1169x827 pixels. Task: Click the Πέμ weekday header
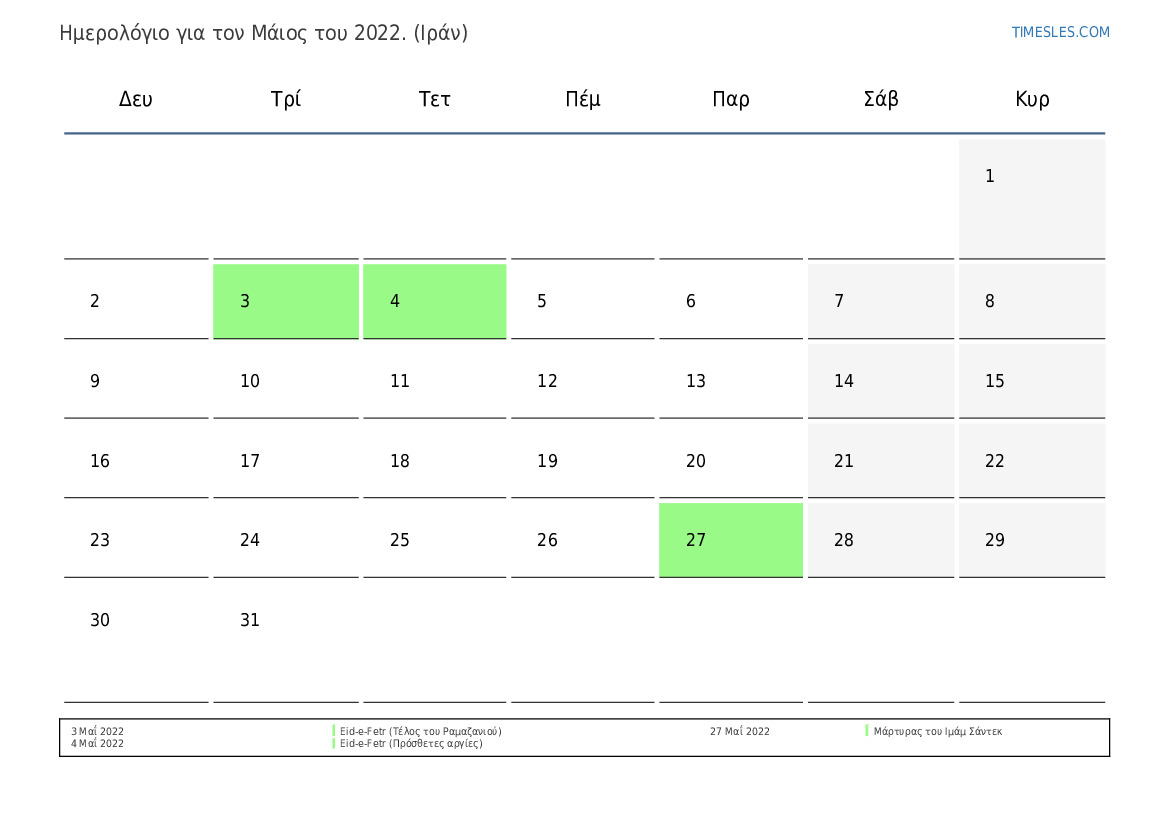(x=583, y=99)
